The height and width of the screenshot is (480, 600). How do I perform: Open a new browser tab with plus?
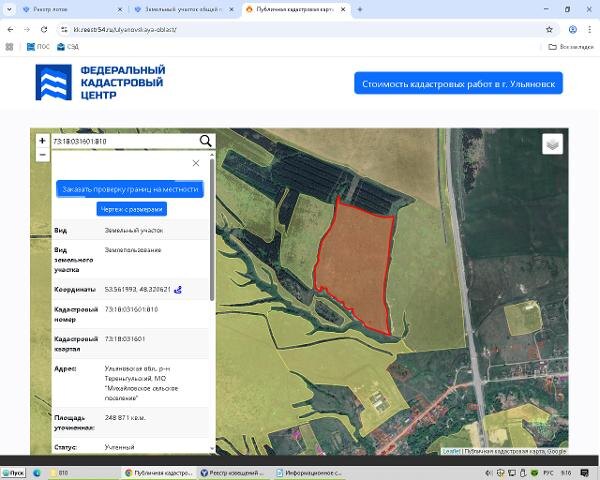click(360, 9)
